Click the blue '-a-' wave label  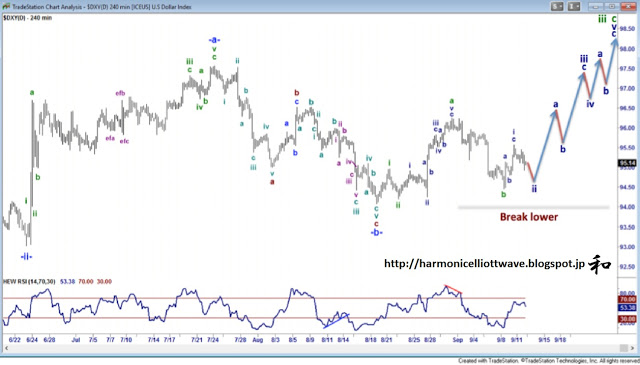tap(214, 40)
